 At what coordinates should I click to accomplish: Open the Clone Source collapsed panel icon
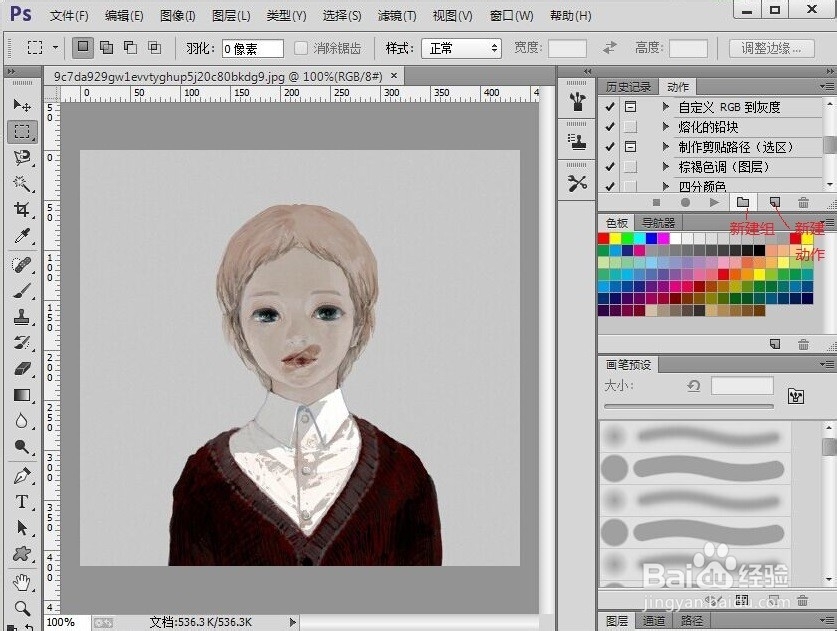pos(577,141)
